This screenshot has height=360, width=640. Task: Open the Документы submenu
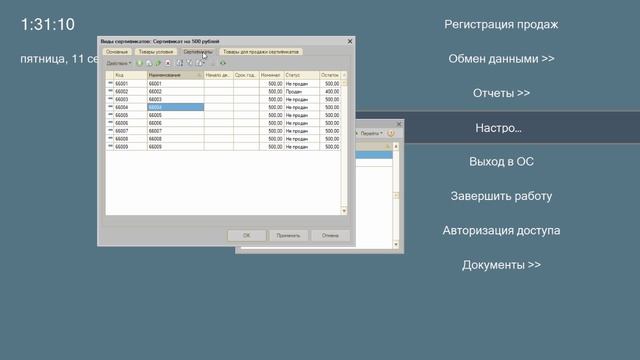(x=501, y=265)
